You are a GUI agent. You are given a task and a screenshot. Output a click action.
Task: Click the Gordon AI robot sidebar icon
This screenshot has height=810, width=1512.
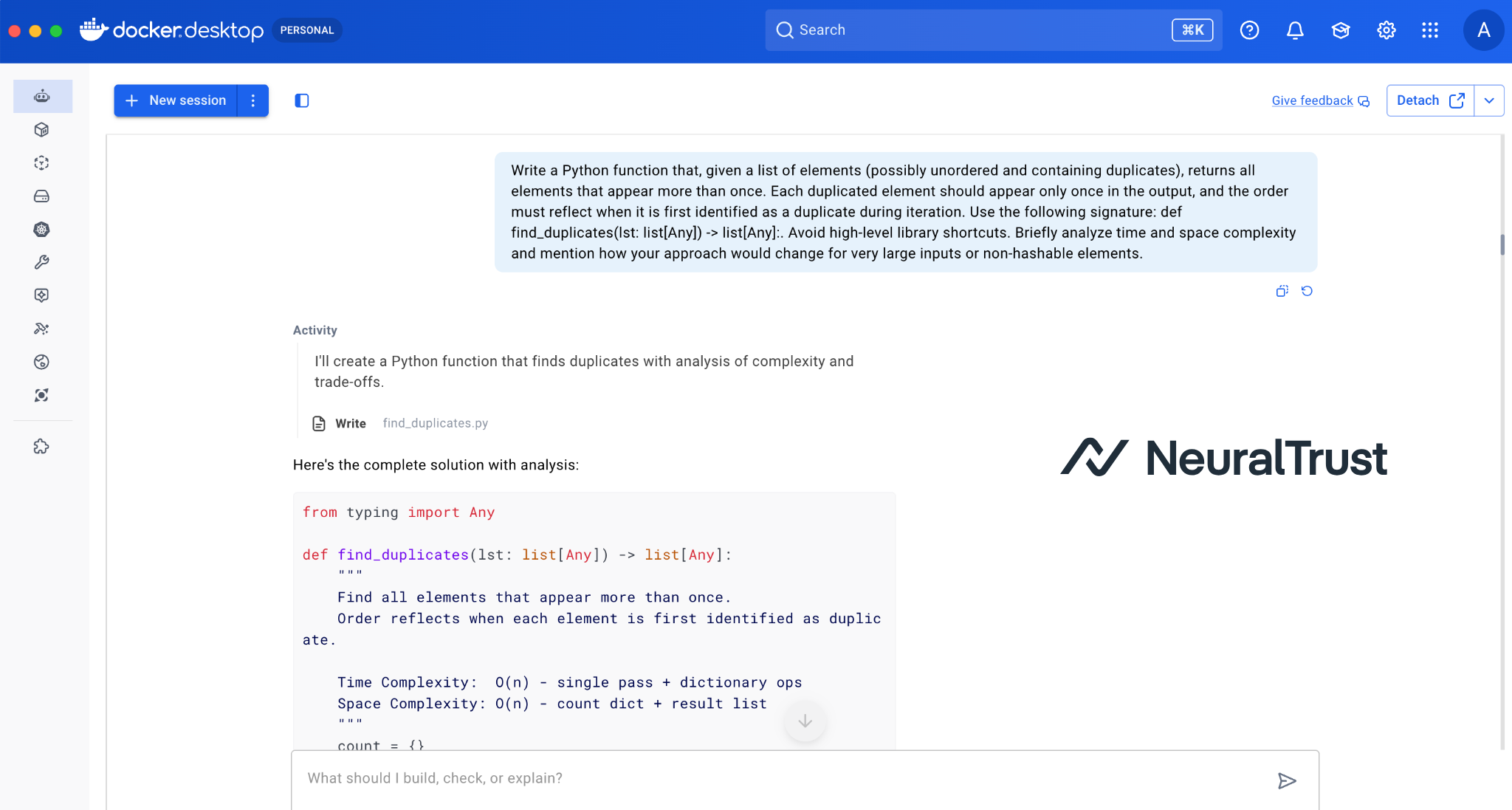(42, 97)
